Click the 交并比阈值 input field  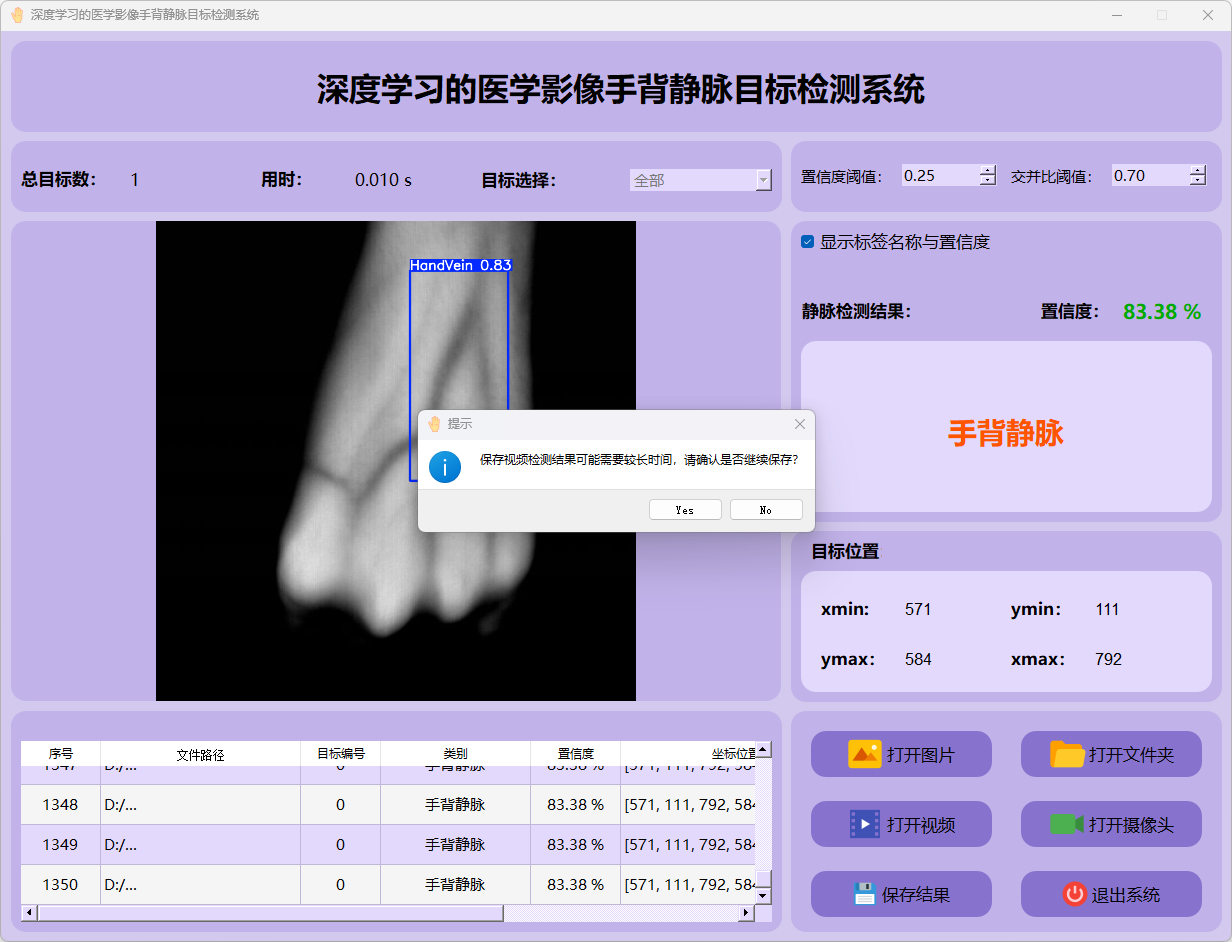(x=1148, y=176)
